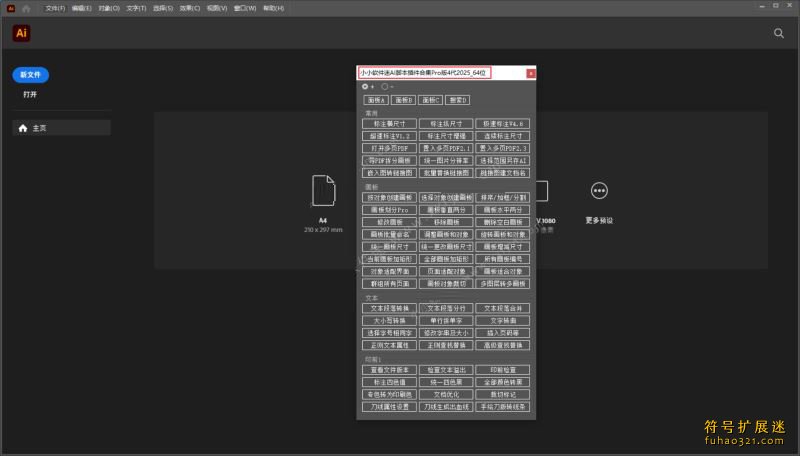The image size is (800, 456).
Task: Select the "+" radio button
Action: 365,86
